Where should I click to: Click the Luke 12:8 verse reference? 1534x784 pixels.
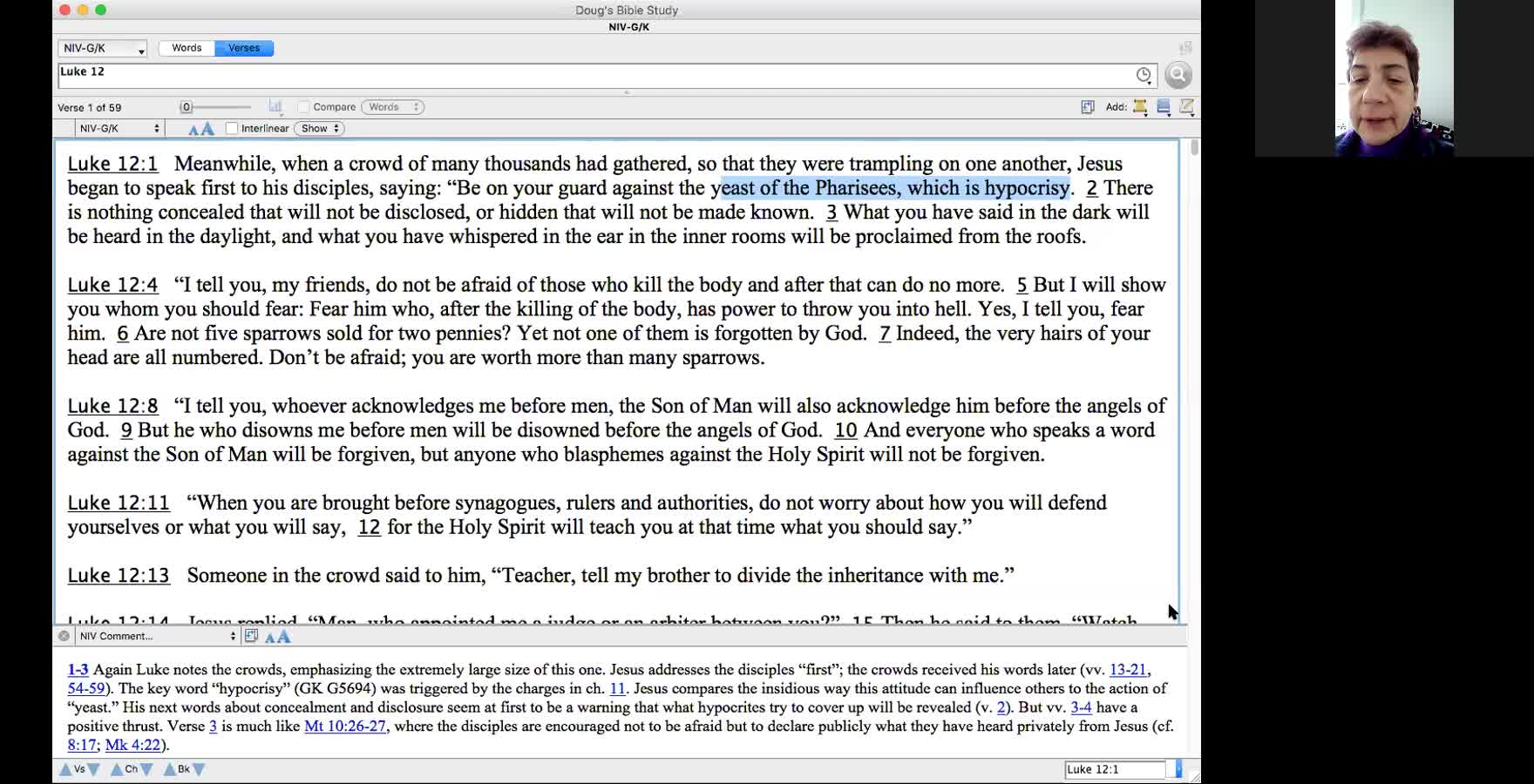pyautogui.click(x=112, y=406)
